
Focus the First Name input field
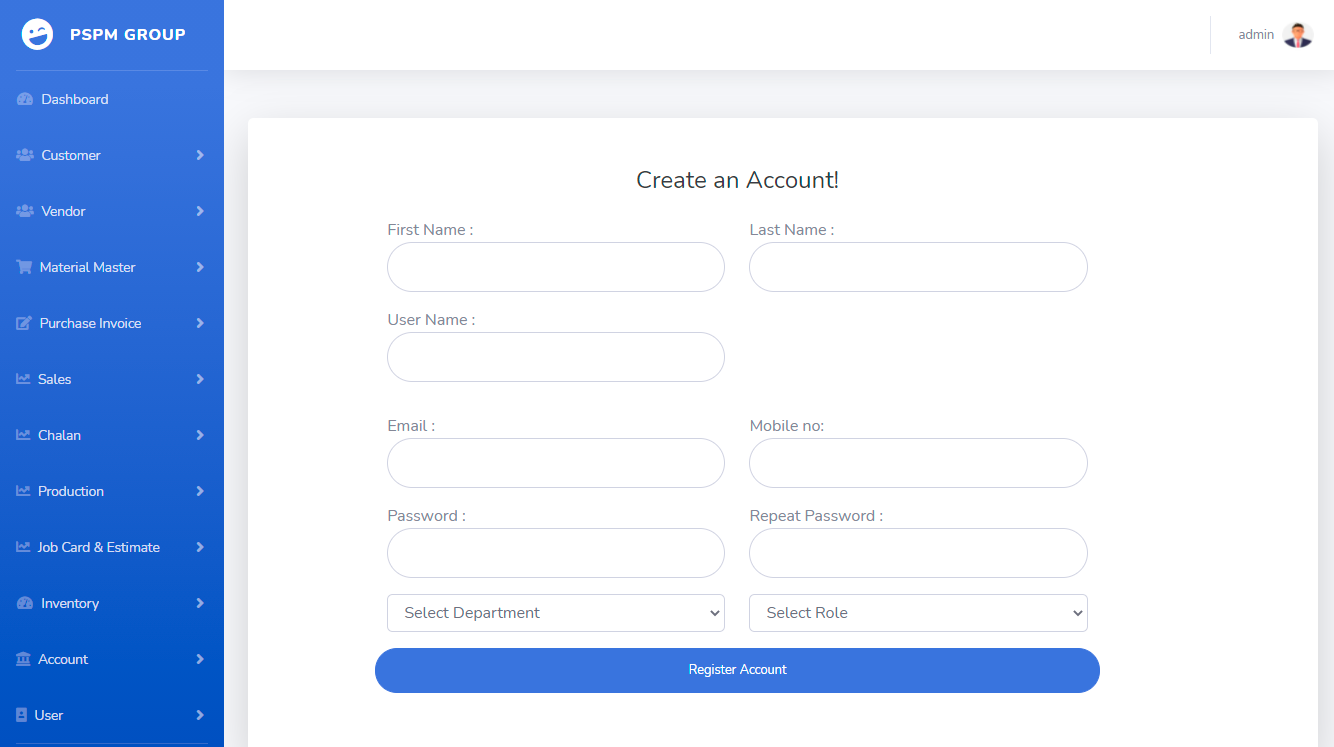[x=555, y=267]
